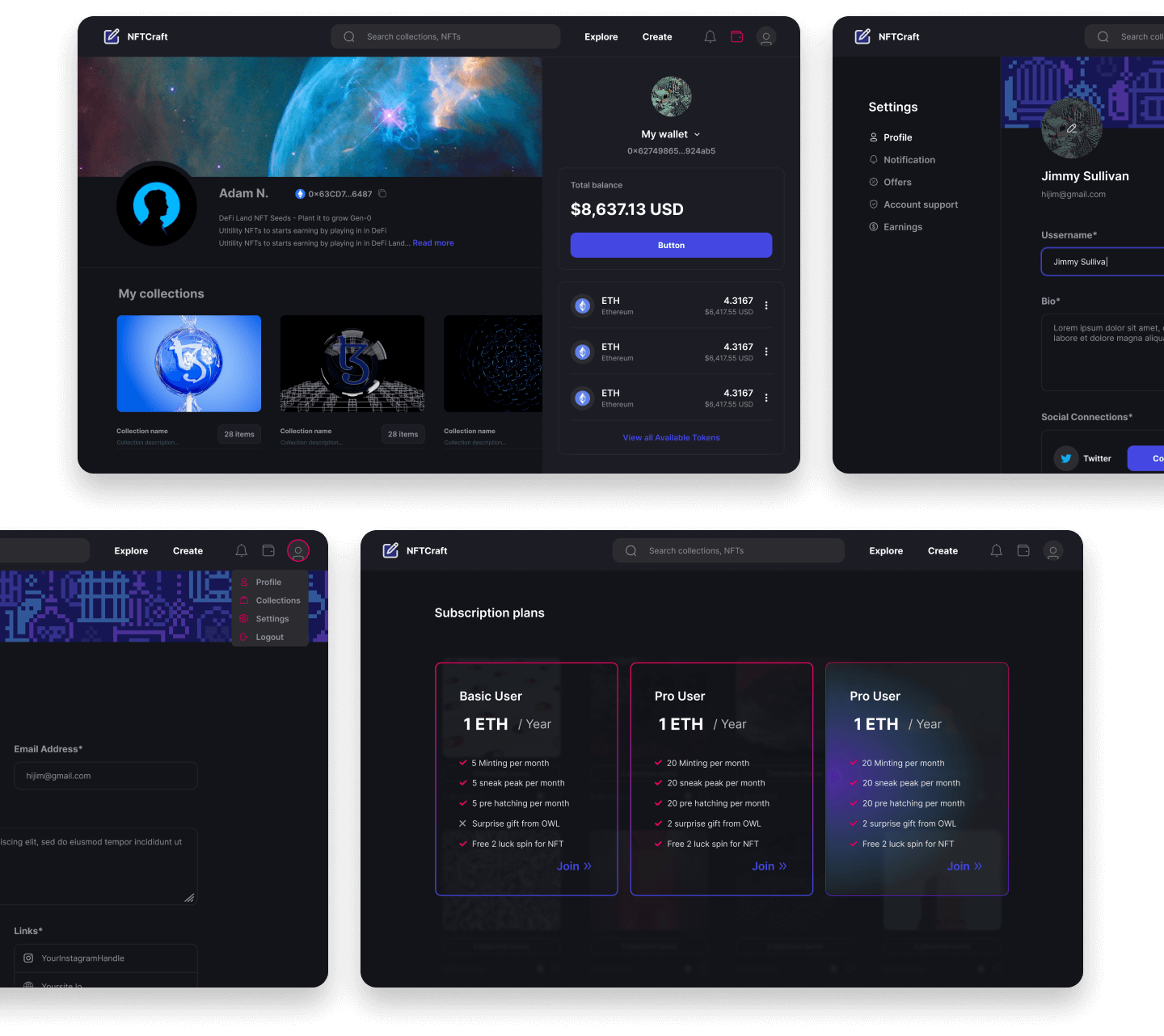Click search icon in Settings window header
The image size is (1164, 1036).
[1103, 36]
